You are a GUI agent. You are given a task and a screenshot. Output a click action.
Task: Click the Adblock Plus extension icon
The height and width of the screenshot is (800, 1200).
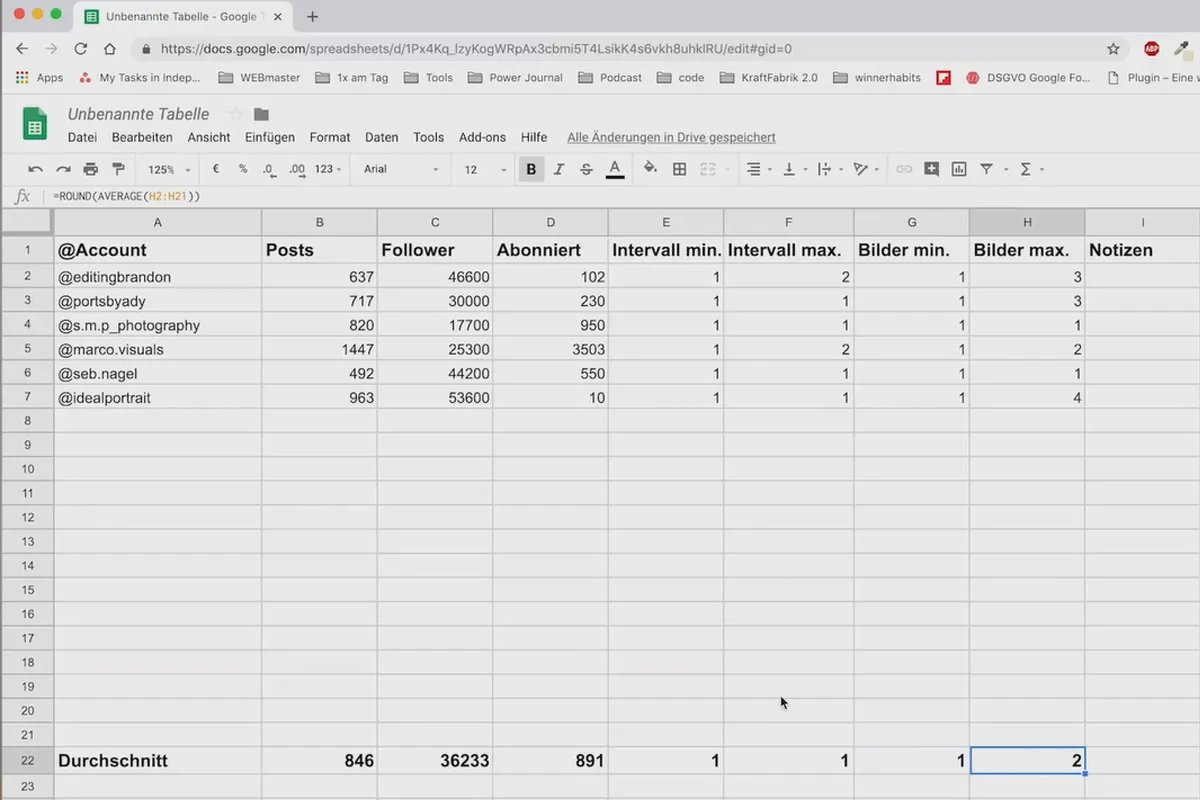click(x=1152, y=48)
